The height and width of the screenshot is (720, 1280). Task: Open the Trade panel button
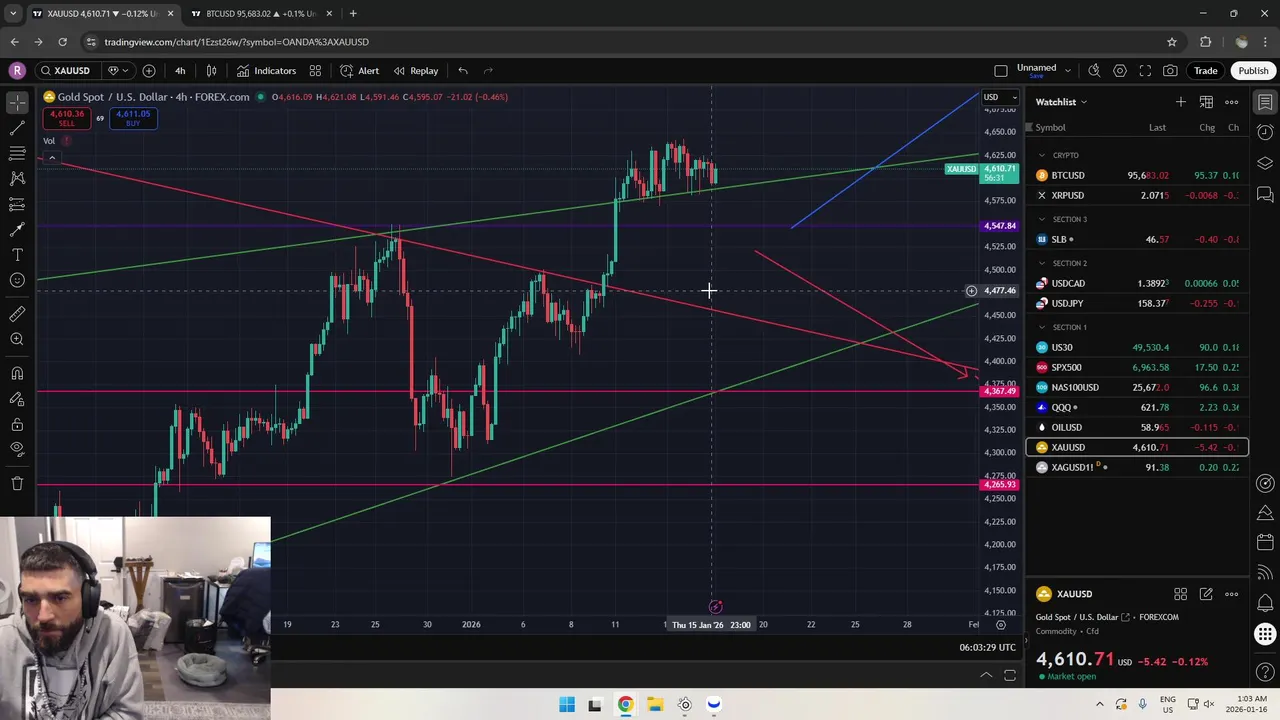[1206, 71]
